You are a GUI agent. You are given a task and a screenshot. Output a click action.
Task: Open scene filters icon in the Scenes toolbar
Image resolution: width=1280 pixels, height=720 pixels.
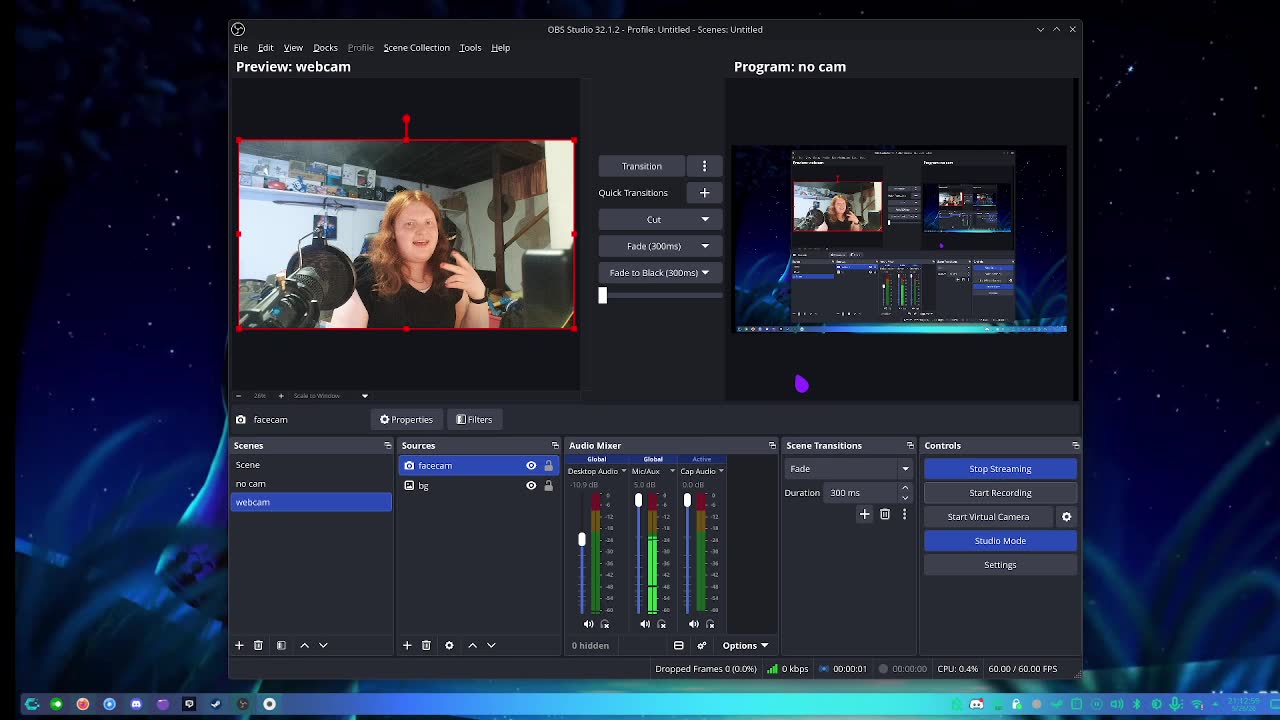(281, 645)
